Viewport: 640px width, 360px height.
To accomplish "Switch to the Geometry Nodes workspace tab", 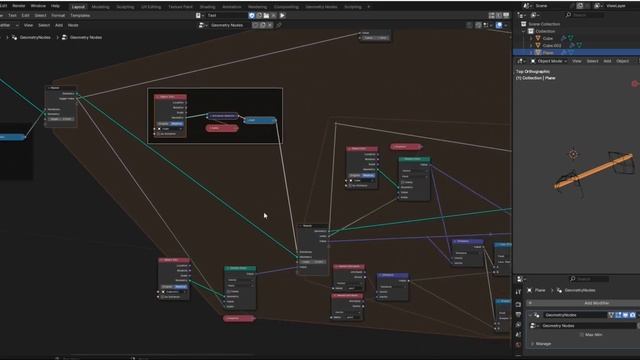I will pyautogui.click(x=321, y=7).
